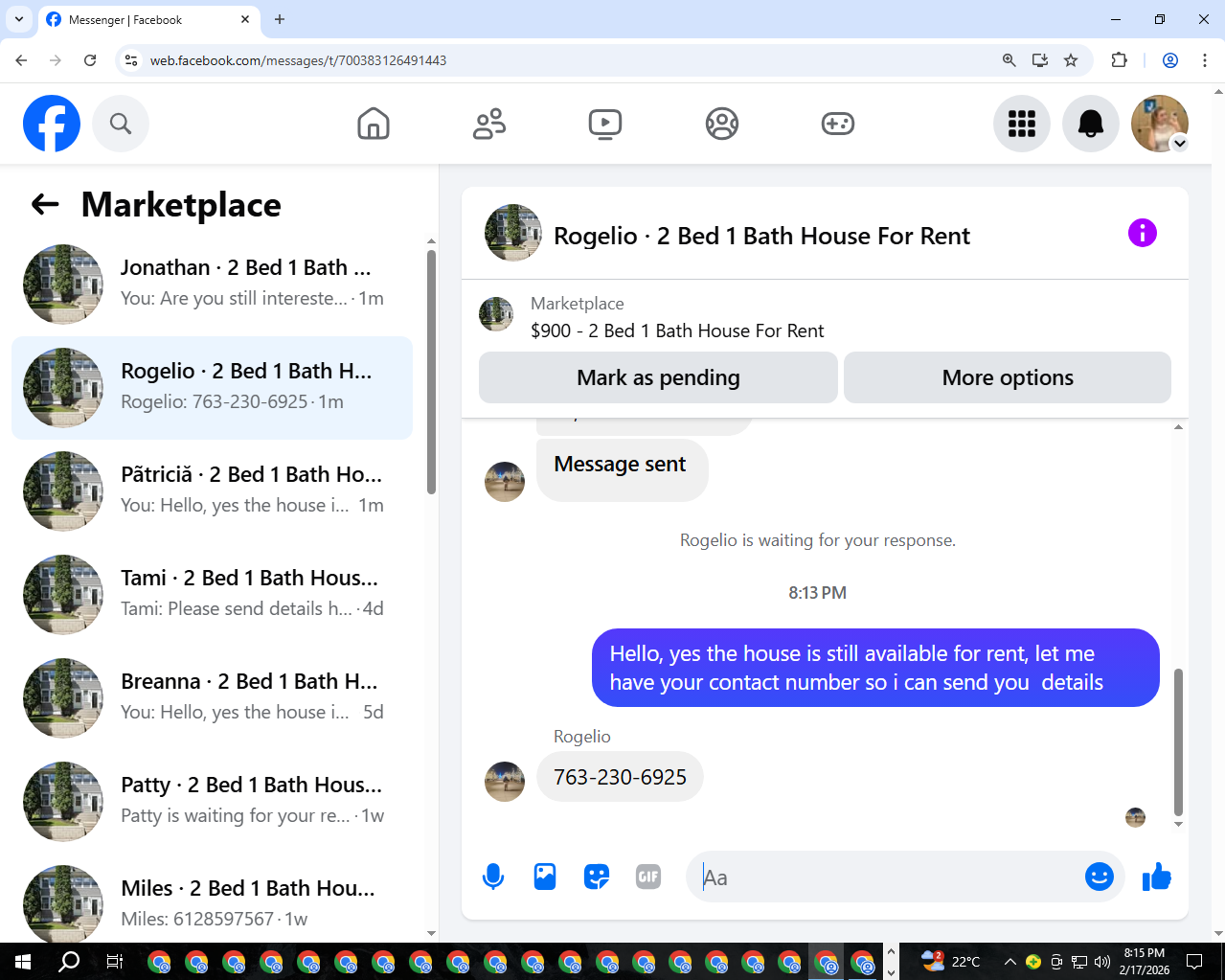
Task: Open the nine-dot Menu grid icon
Action: tap(1022, 124)
